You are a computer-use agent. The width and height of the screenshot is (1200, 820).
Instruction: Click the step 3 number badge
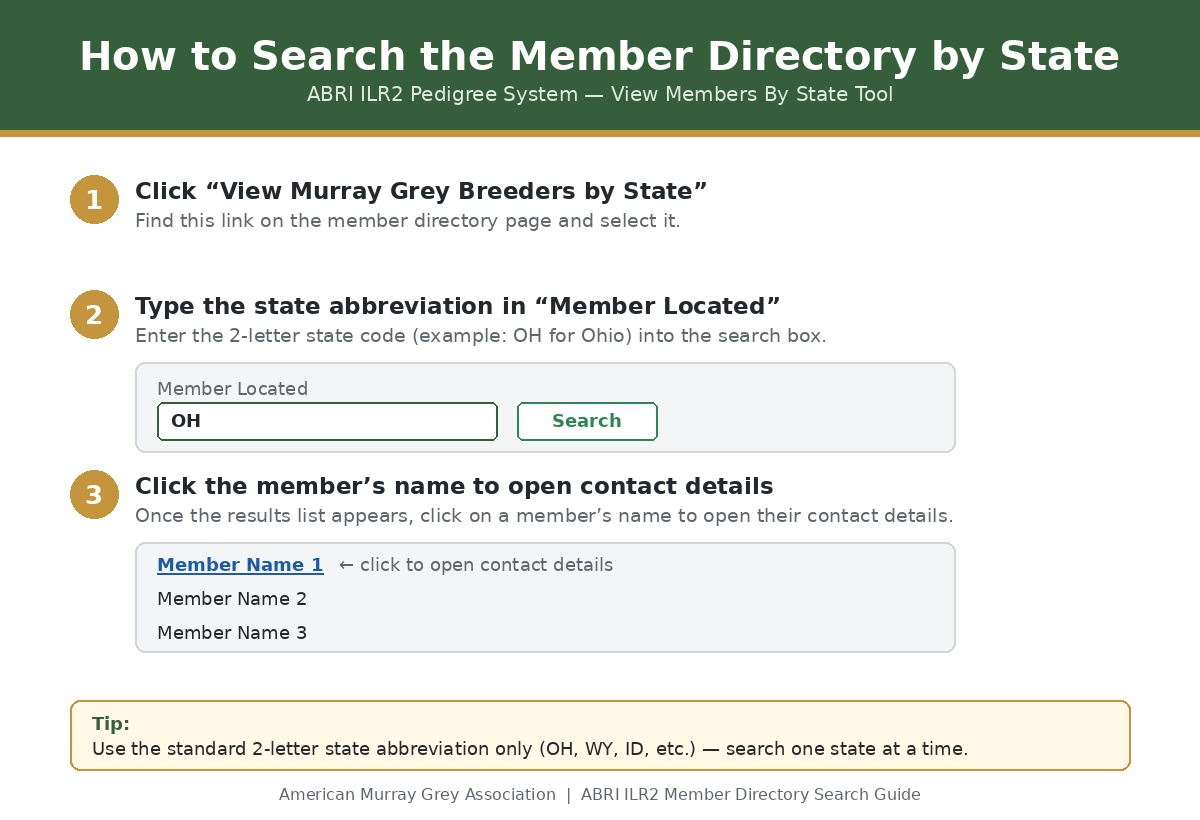(x=94, y=495)
